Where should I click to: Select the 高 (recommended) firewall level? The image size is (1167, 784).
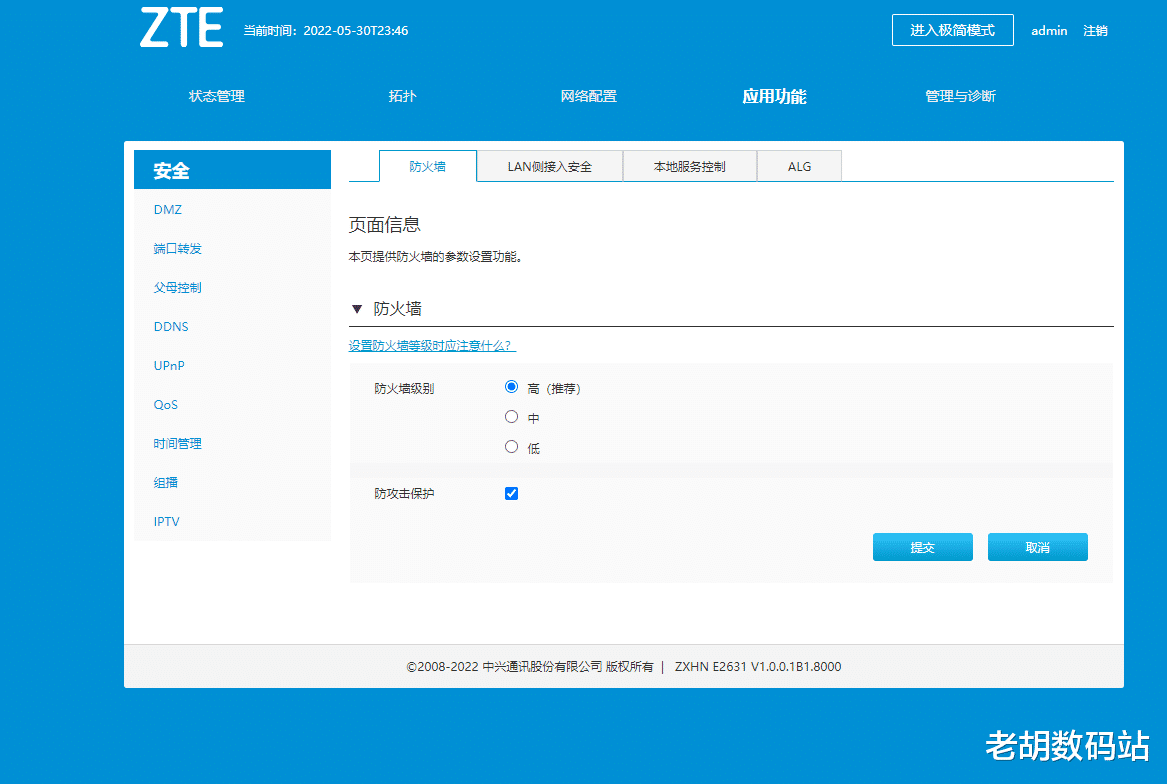click(x=511, y=386)
